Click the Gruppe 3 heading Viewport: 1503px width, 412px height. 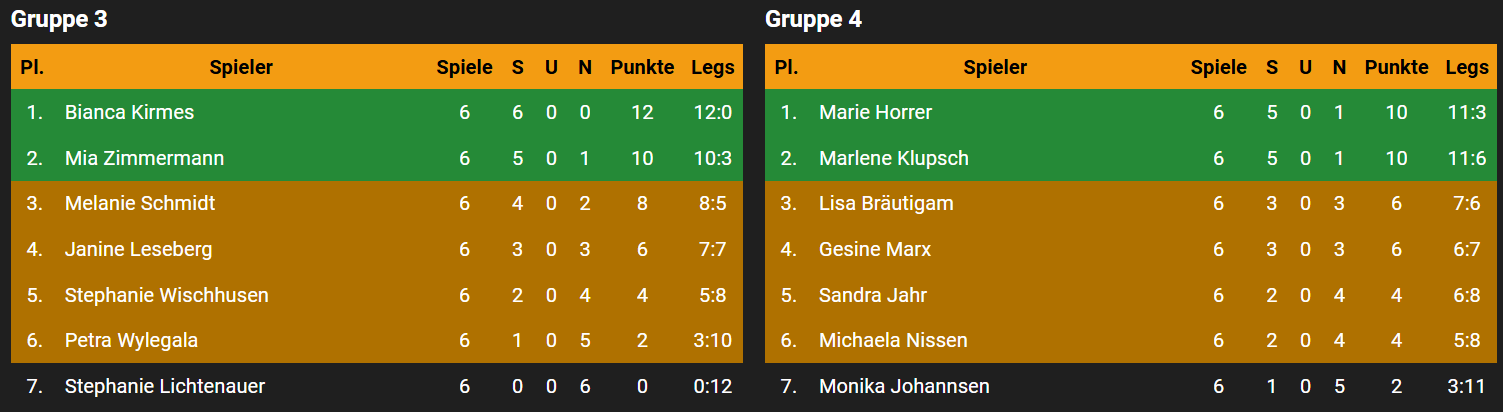[59, 19]
